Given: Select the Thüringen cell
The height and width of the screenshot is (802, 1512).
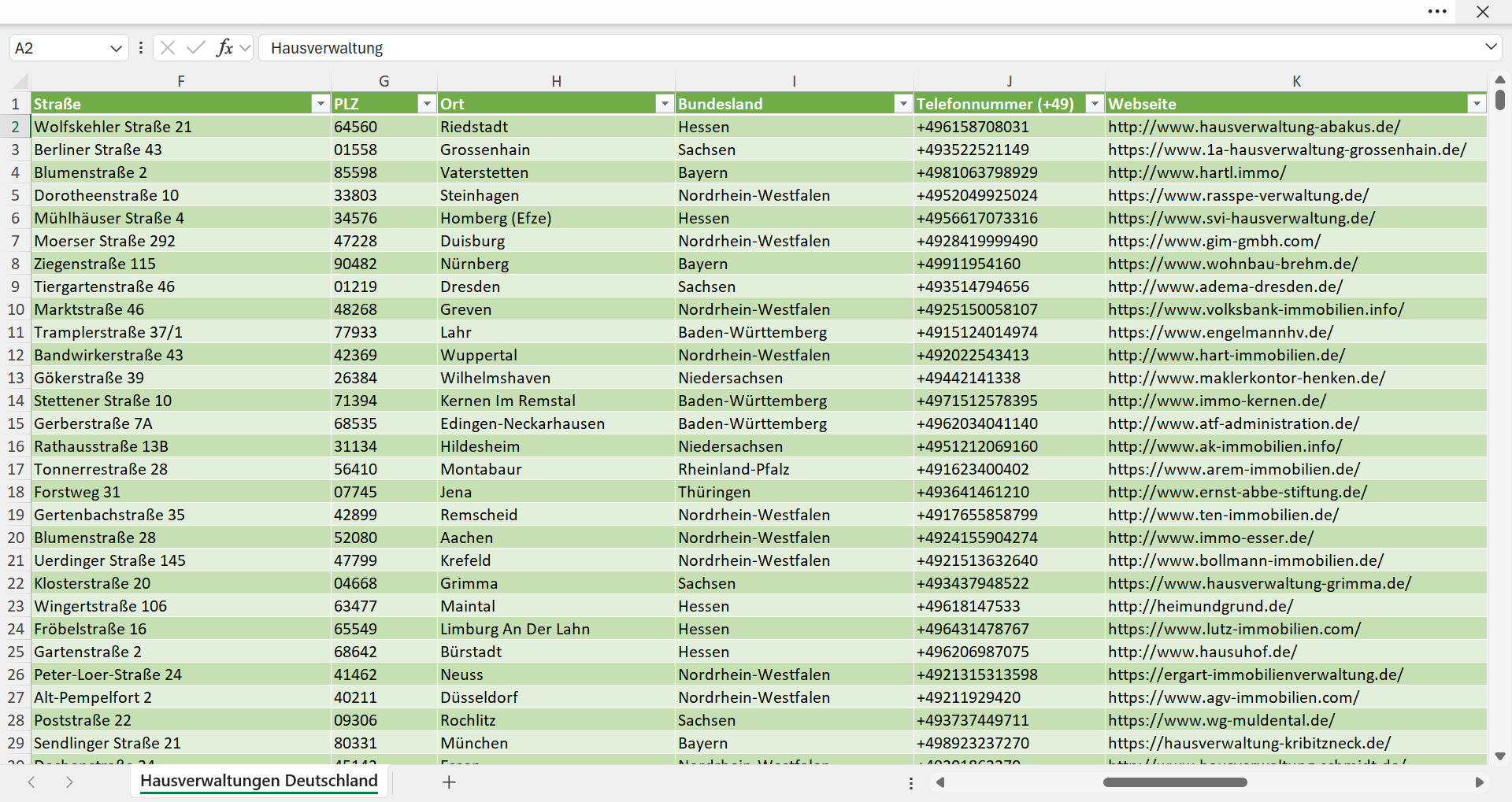Looking at the screenshot, I should 795,492.
